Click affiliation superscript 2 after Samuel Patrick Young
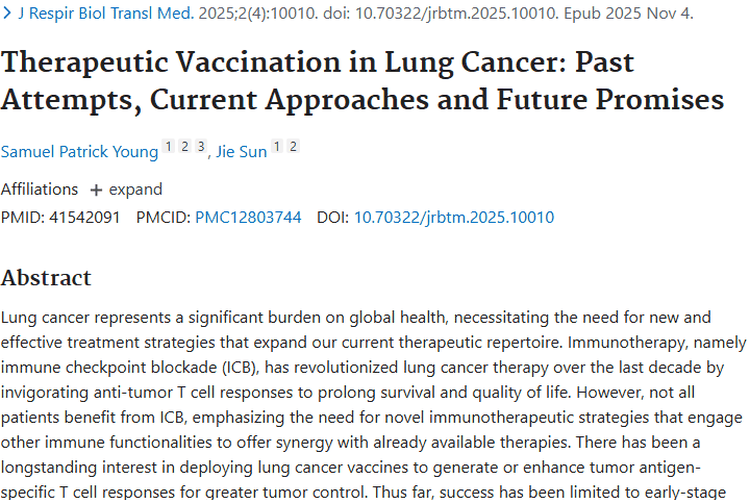 [x=185, y=147]
